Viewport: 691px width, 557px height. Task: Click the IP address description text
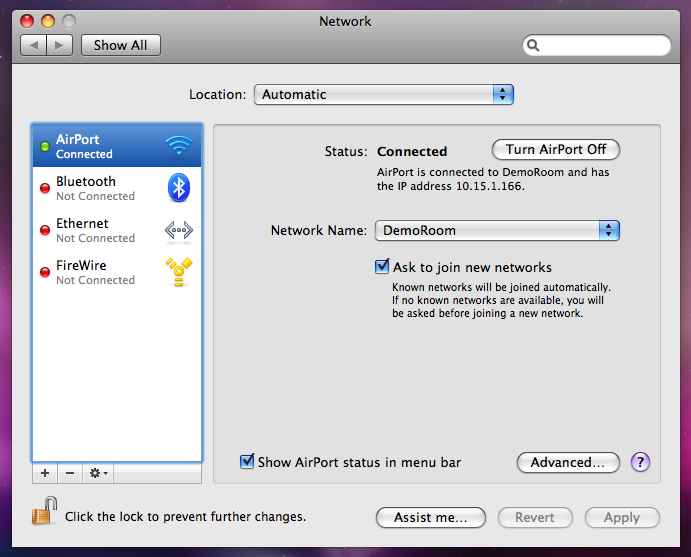pos(493,179)
